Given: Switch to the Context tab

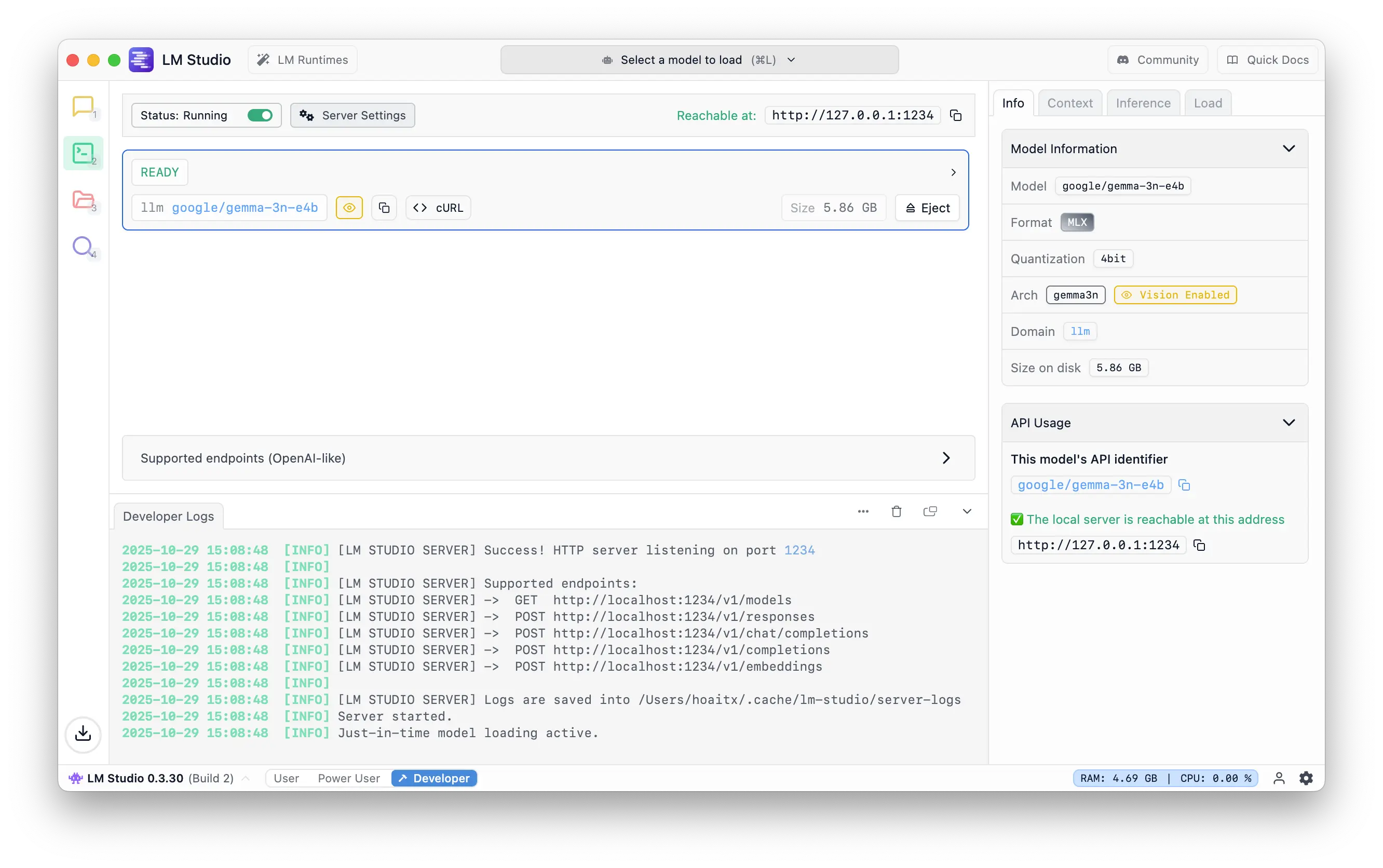Looking at the screenshot, I should click(1069, 103).
